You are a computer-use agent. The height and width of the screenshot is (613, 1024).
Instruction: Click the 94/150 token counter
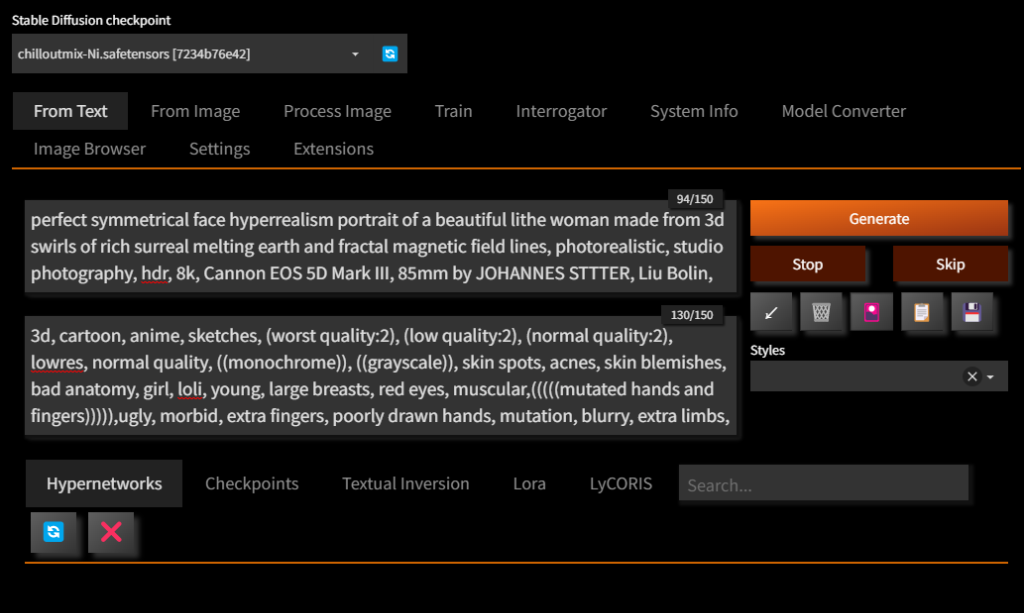(695, 199)
